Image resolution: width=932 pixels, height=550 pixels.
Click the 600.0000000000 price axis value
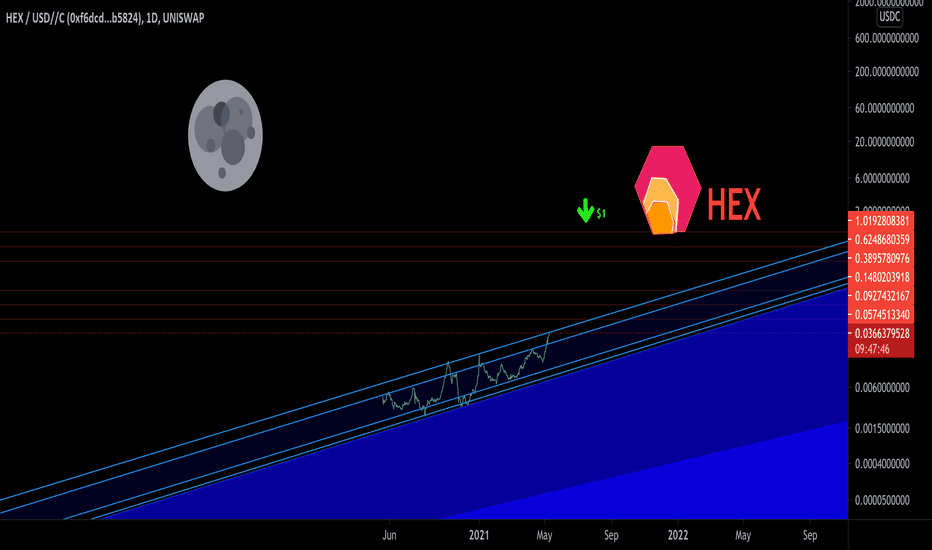[x=887, y=38]
